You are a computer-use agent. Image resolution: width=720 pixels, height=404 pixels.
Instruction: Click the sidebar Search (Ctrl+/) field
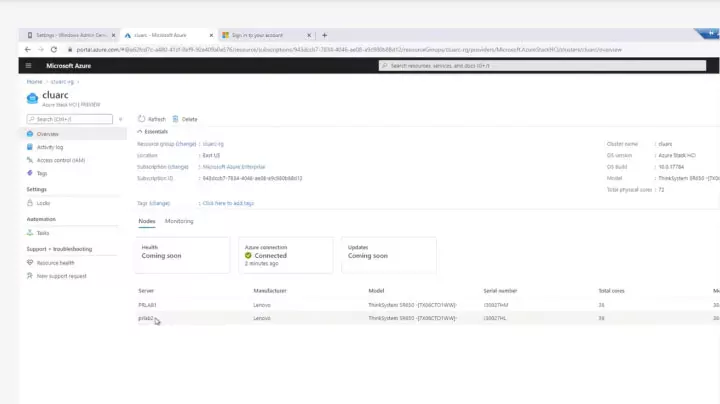click(70, 119)
